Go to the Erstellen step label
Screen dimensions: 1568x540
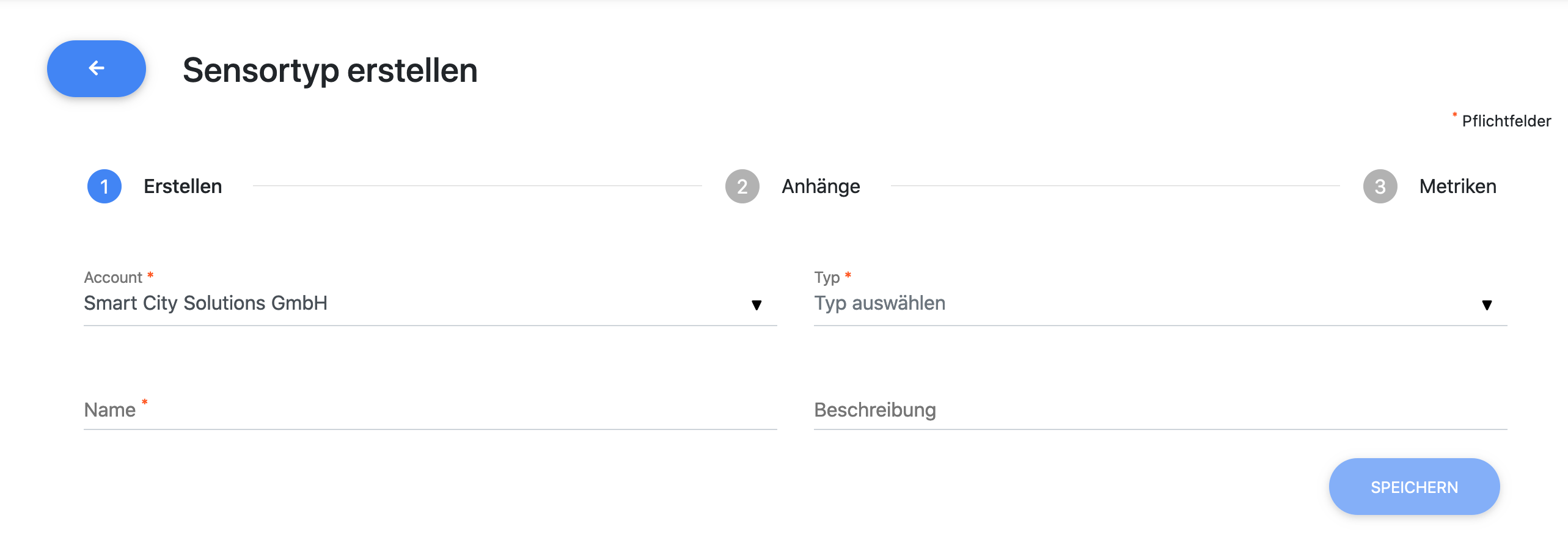[183, 186]
